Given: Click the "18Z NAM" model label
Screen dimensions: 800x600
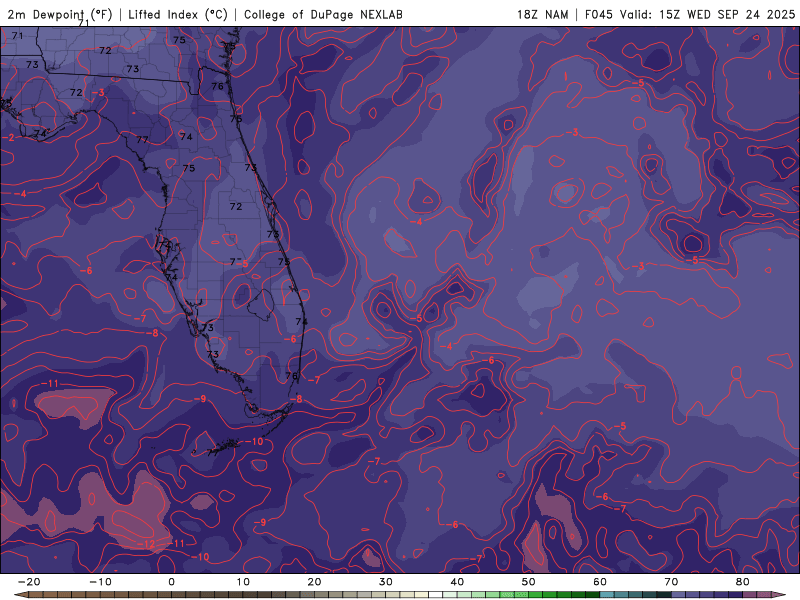Looking at the screenshot, I should pyautogui.click(x=542, y=14).
